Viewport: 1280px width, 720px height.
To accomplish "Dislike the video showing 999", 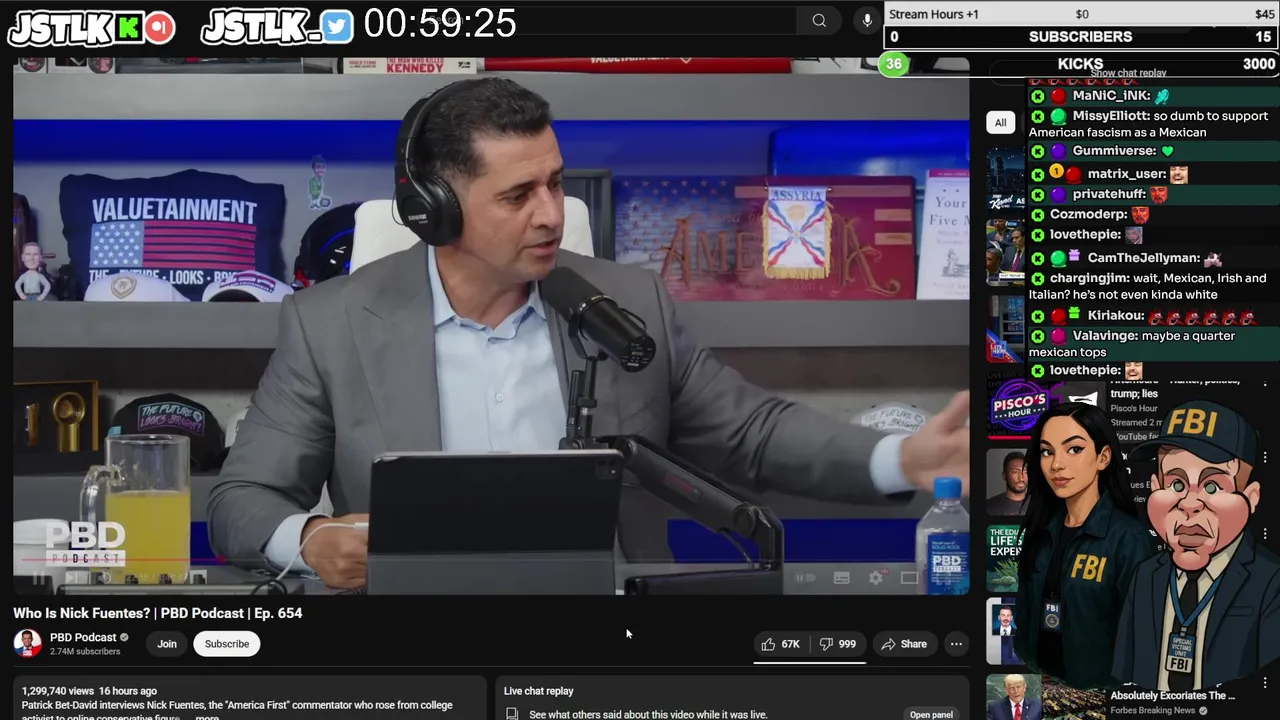I will pos(838,644).
